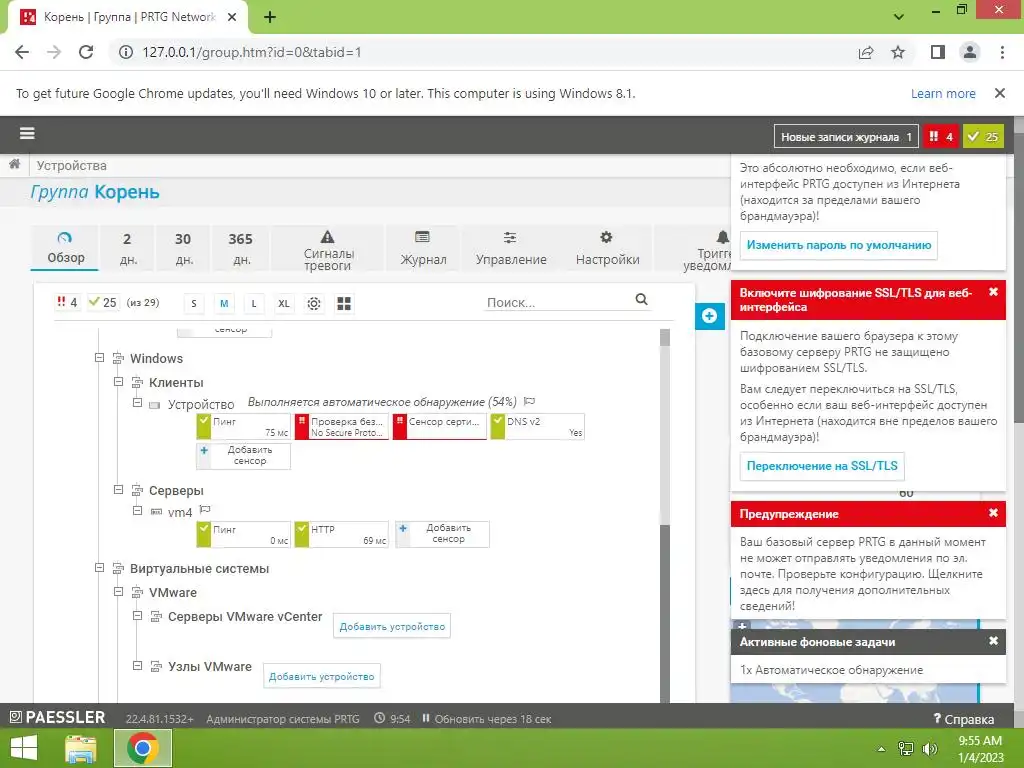This screenshot has width=1024, height=768.
Task: Open the Пинг 75 мс sensor
Action: [244, 426]
